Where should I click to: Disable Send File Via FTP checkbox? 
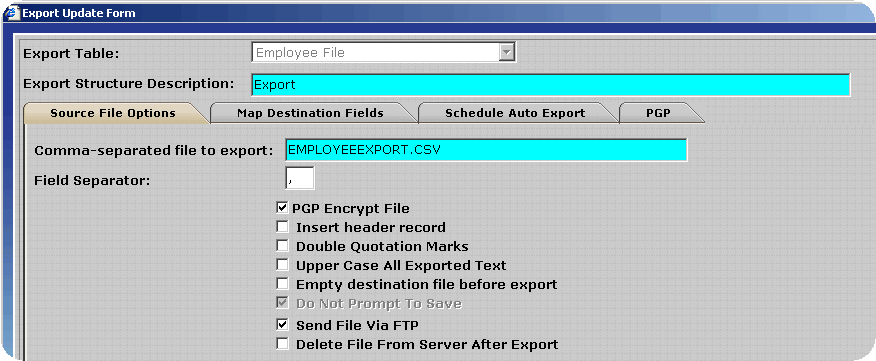point(283,325)
